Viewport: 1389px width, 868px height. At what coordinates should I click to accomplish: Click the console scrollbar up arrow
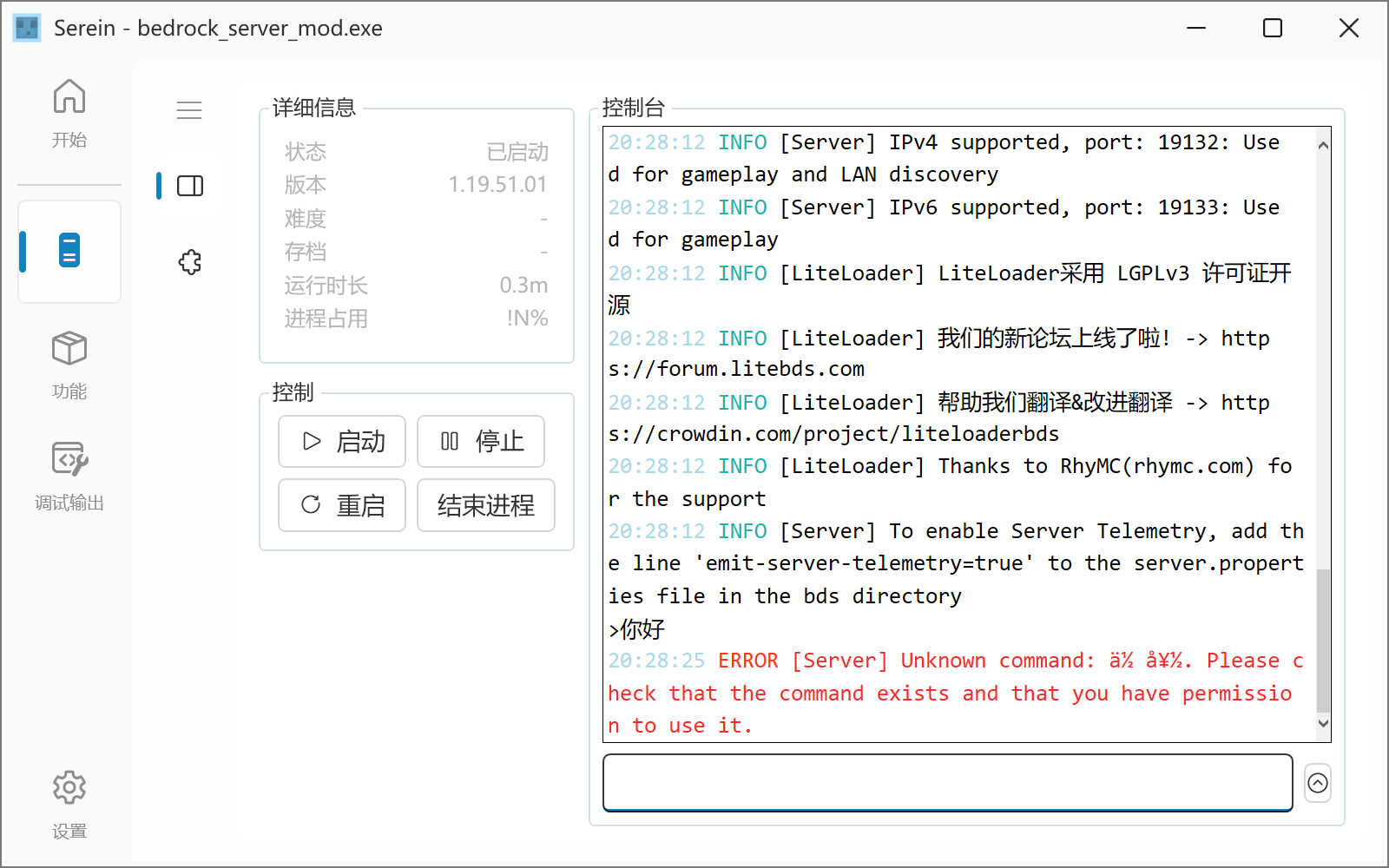(x=1323, y=145)
